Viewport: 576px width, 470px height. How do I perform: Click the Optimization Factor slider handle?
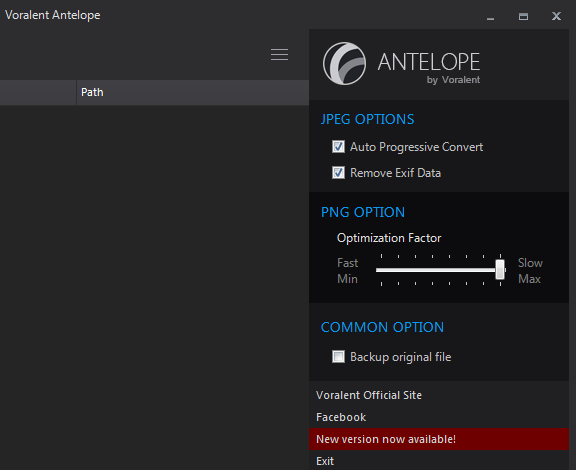tap(500, 269)
